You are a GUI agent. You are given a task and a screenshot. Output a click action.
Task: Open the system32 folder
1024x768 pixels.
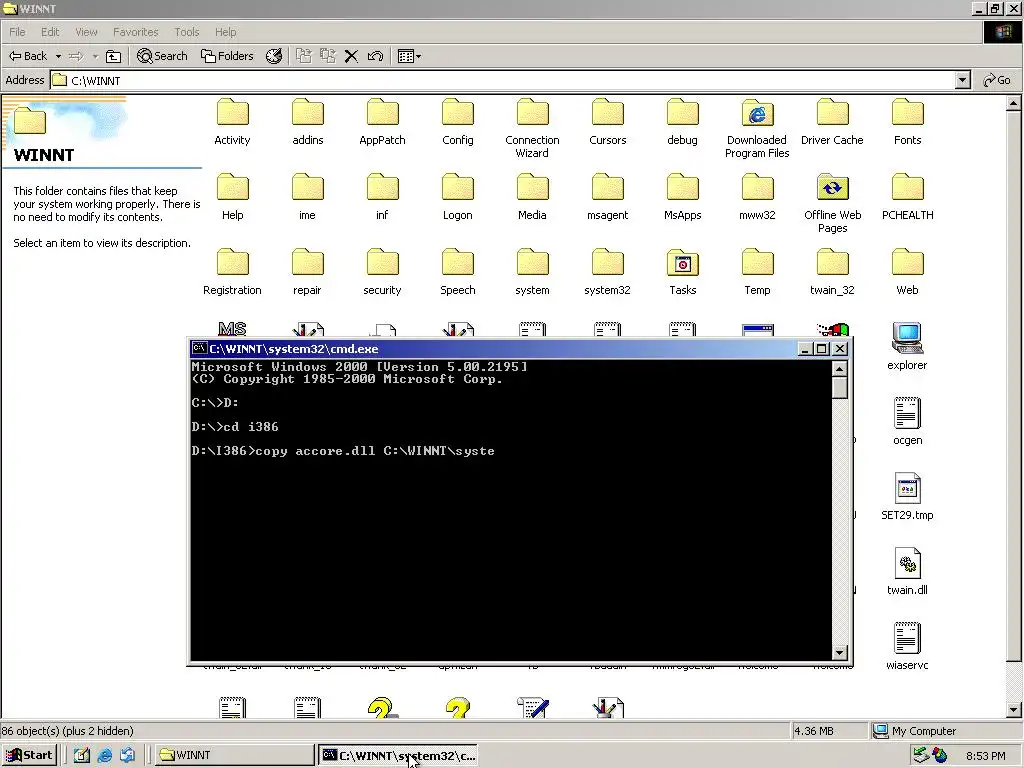click(607, 272)
